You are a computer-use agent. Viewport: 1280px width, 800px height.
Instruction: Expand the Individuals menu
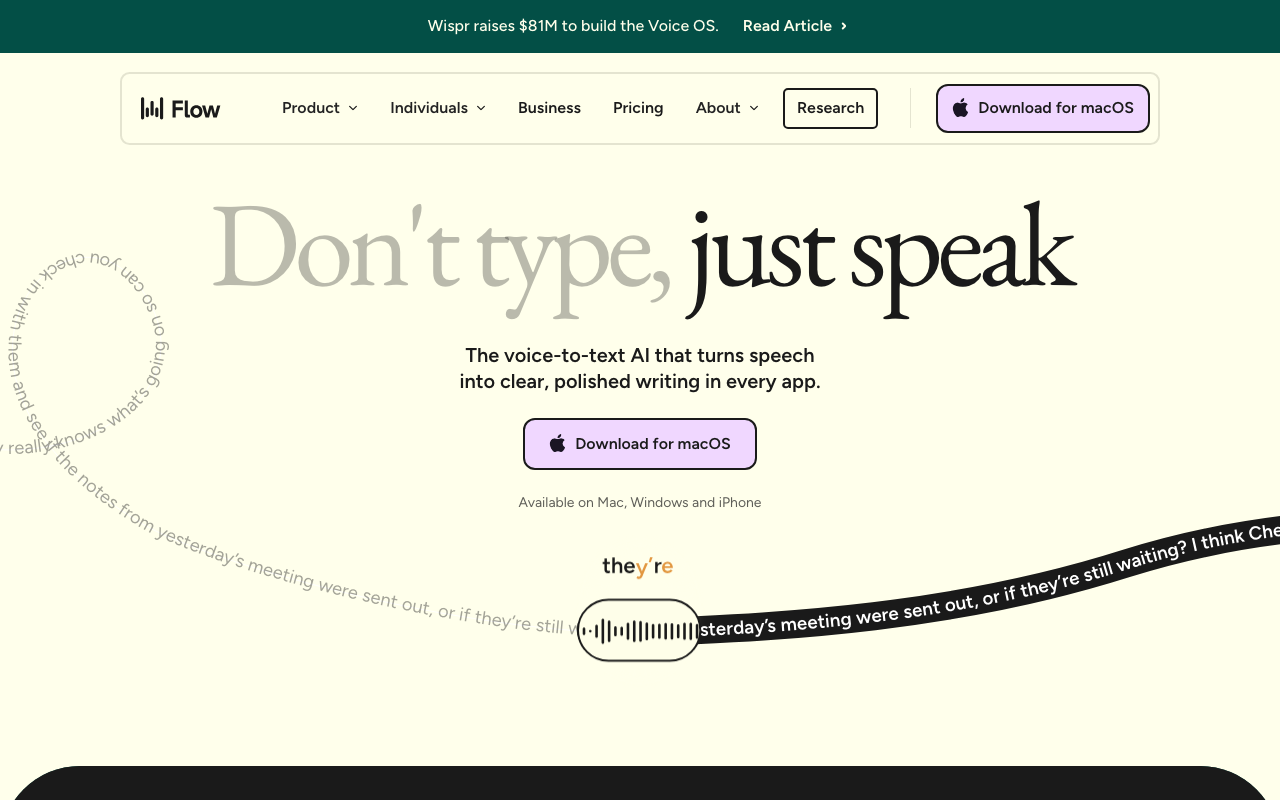[437, 108]
